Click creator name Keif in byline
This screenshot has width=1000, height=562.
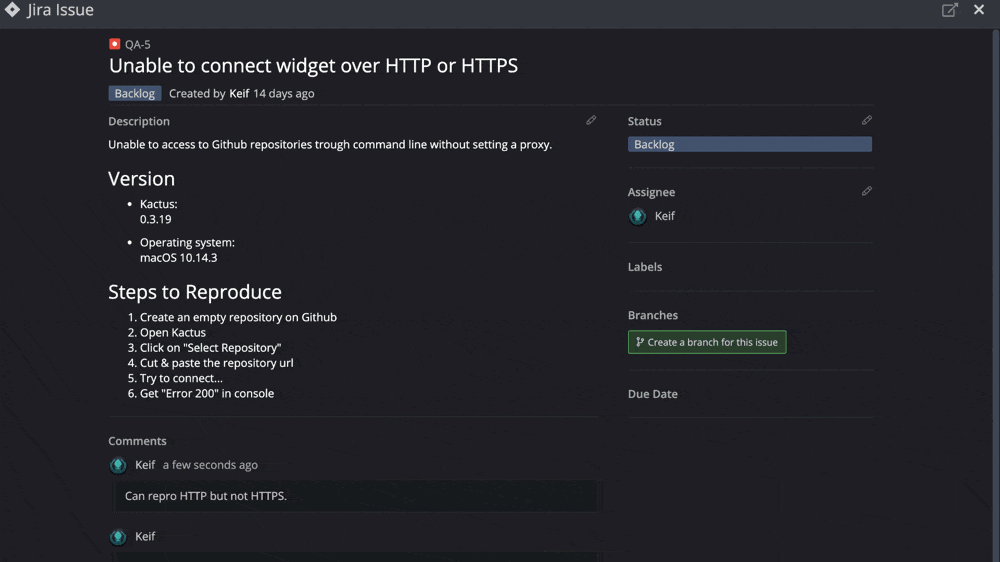pyautogui.click(x=239, y=93)
